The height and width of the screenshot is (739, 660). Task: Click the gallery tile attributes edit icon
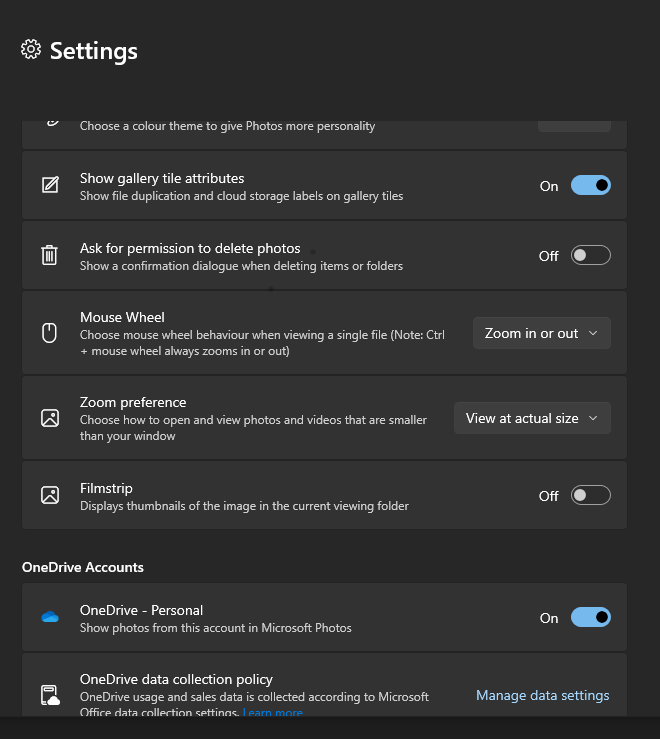click(x=50, y=185)
